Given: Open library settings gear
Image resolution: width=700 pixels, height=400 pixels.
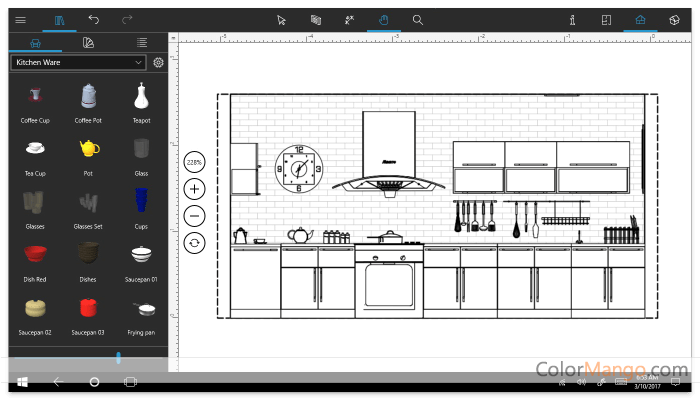Looking at the screenshot, I should (158, 62).
